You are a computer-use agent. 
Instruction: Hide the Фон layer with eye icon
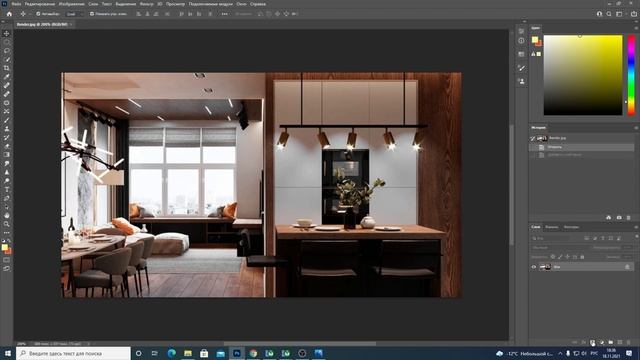coord(533,267)
